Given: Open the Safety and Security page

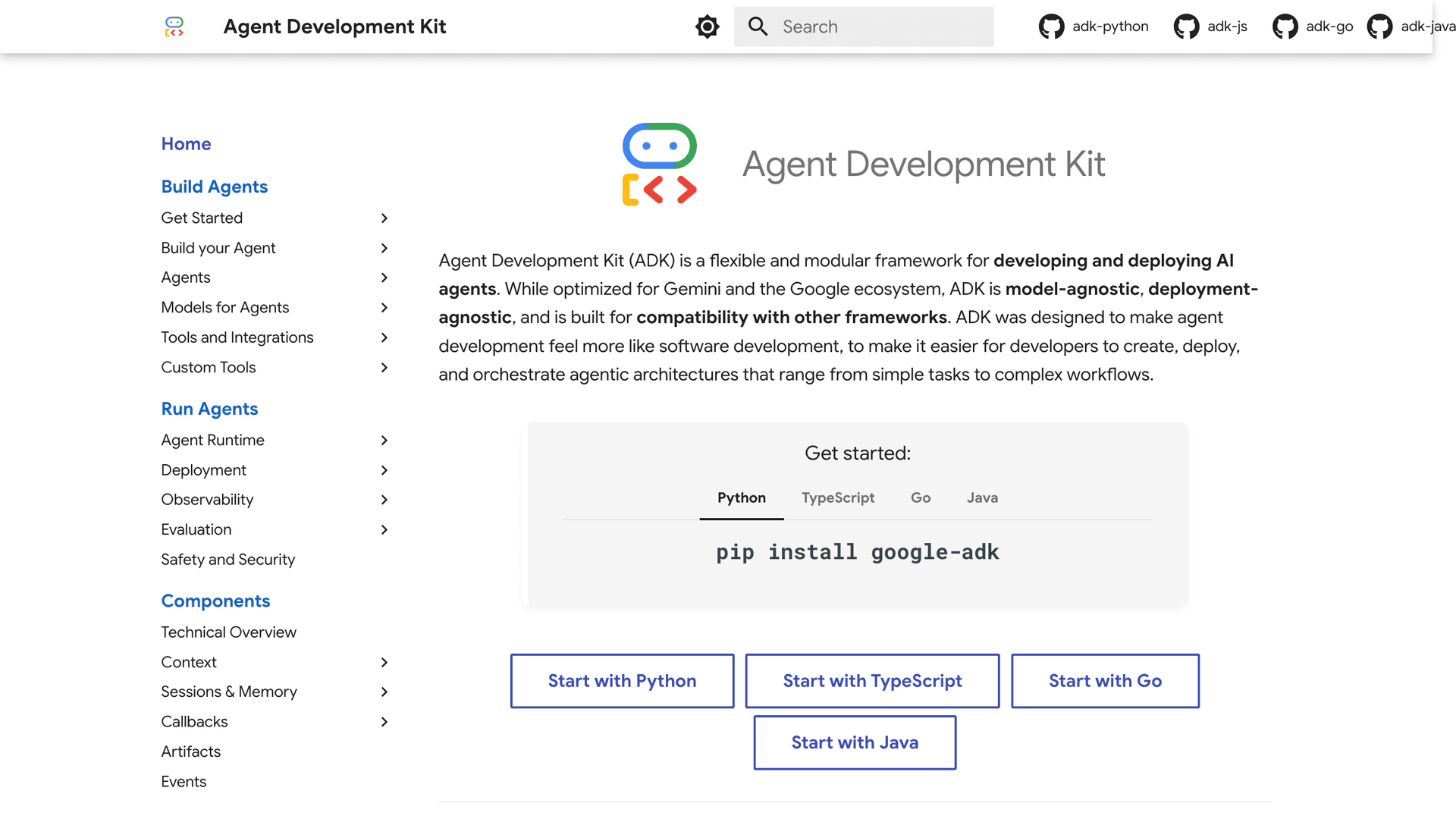Looking at the screenshot, I should 227,560.
